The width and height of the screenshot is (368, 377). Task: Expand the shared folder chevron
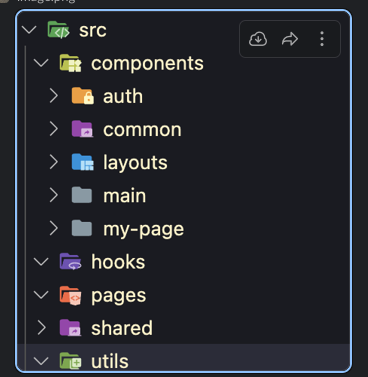41,328
